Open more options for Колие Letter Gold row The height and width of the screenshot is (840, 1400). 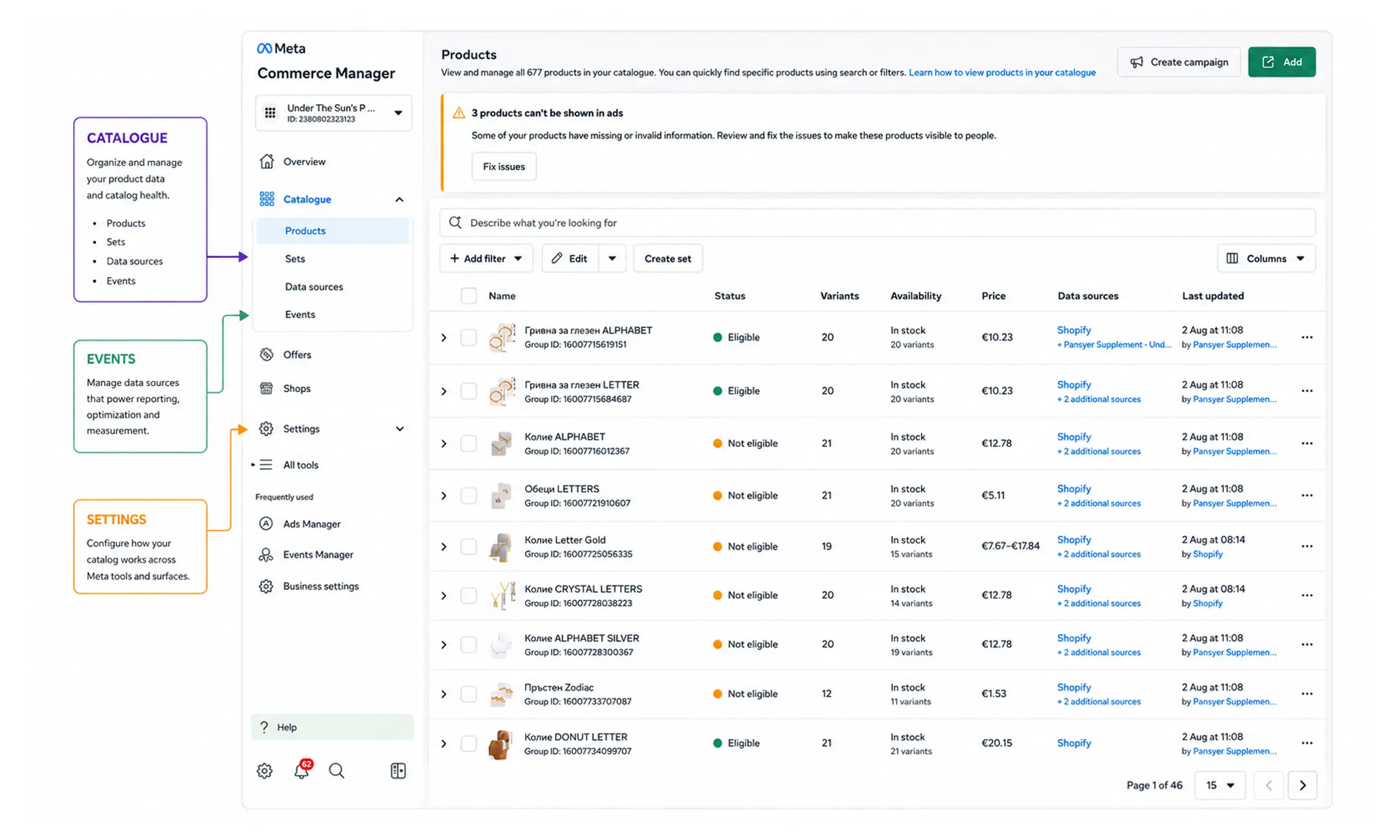click(1306, 546)
